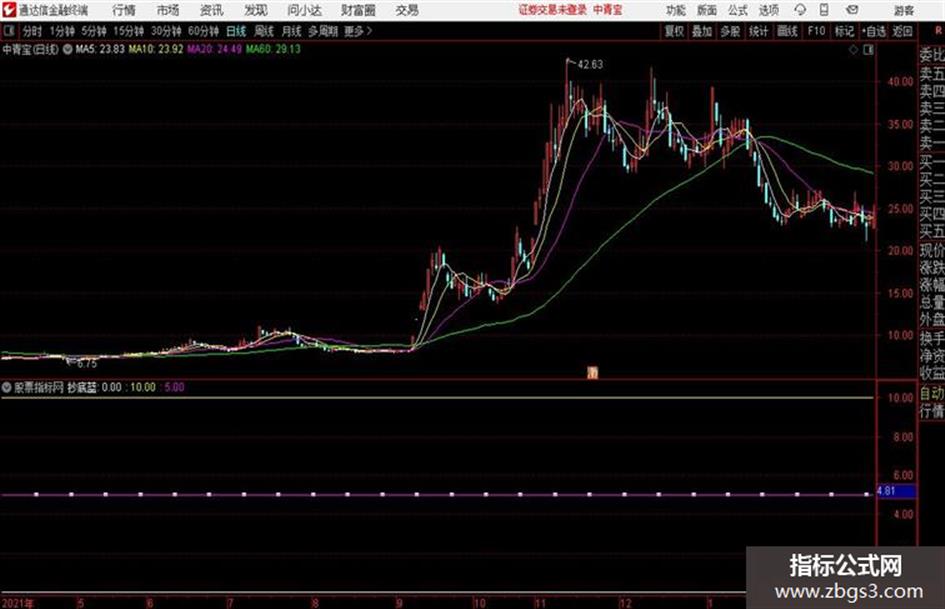Click the 复权 toolbar button

[674, 31]
